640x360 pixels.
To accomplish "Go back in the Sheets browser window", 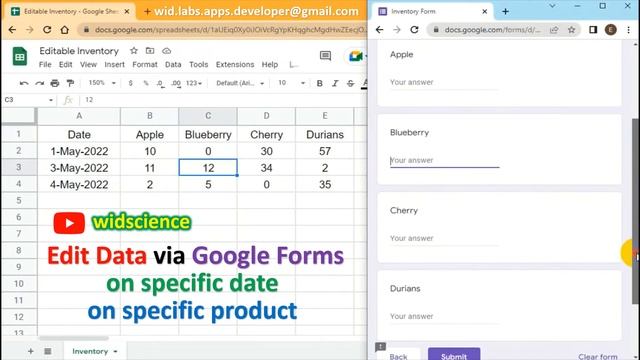I will pyautogui.click(x=12, y=30).
